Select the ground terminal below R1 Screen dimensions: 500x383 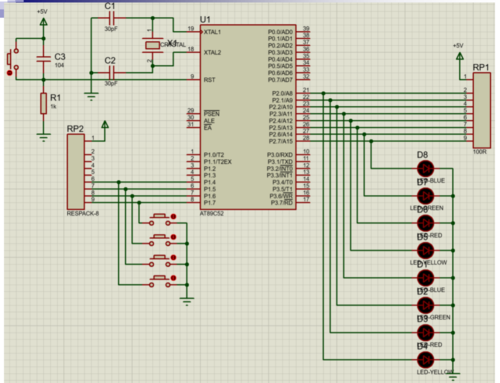[x=43, y=138]
